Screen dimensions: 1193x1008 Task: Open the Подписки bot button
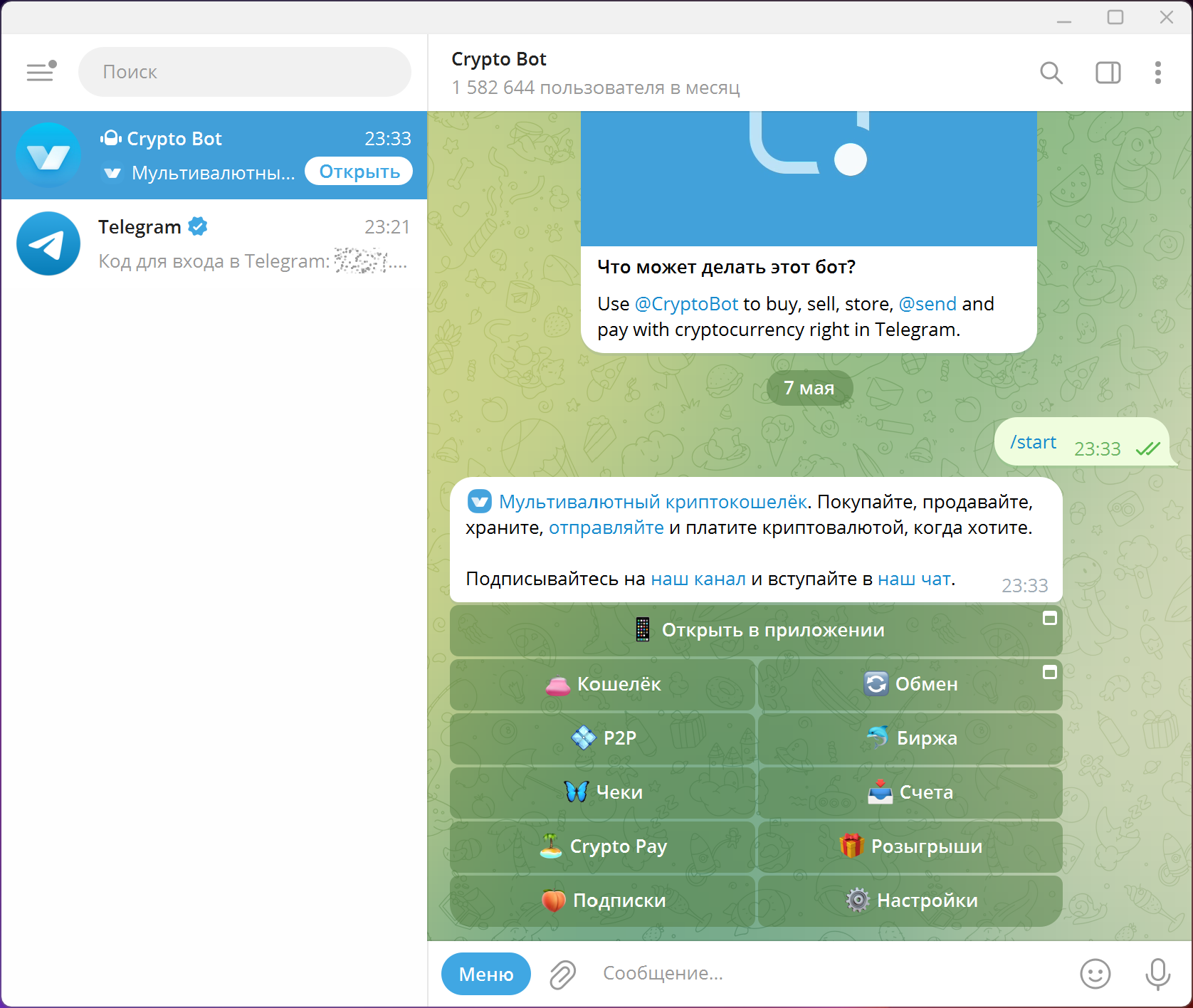point(602,901)
